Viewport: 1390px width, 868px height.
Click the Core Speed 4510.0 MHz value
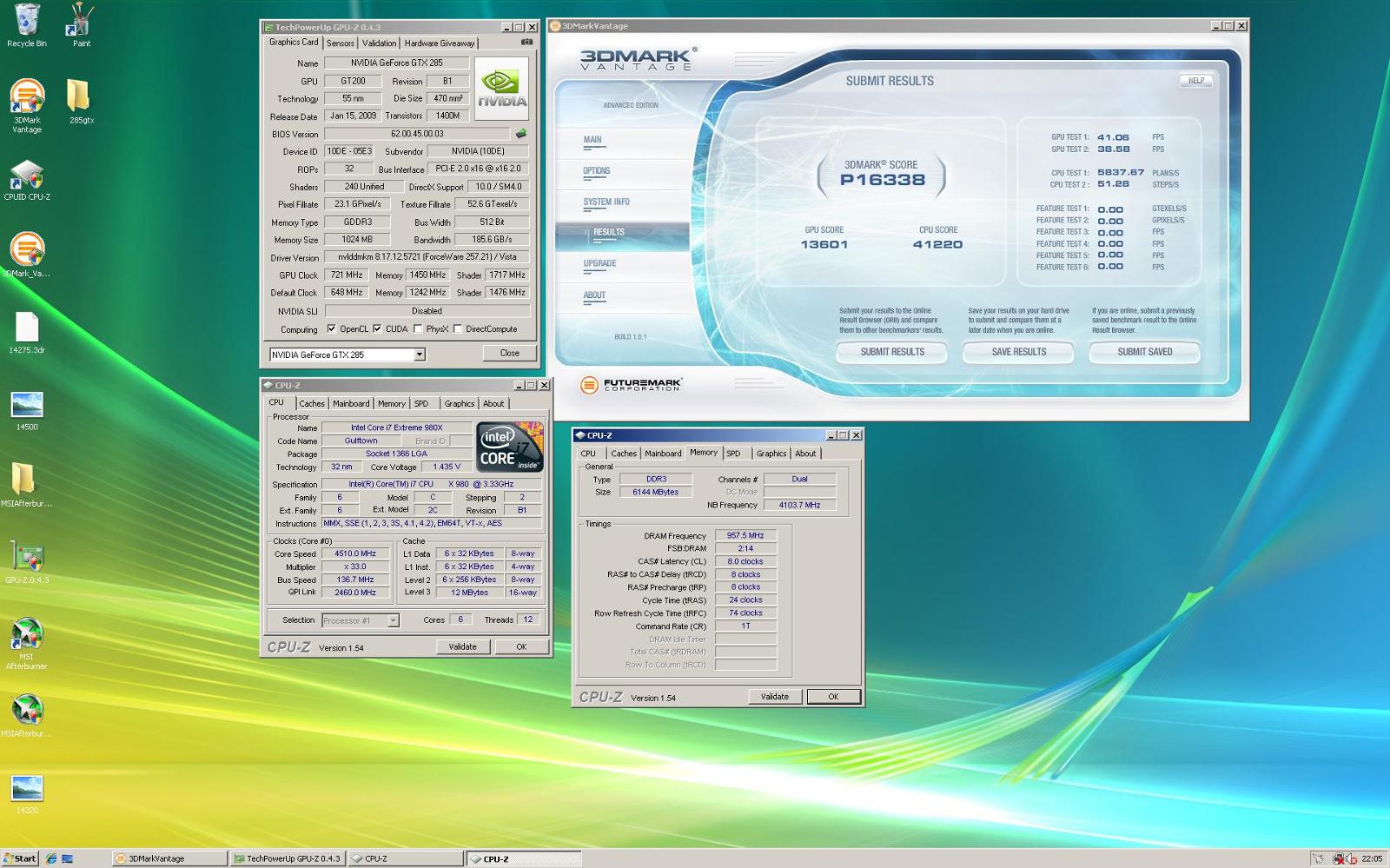(x=356, y=553)
